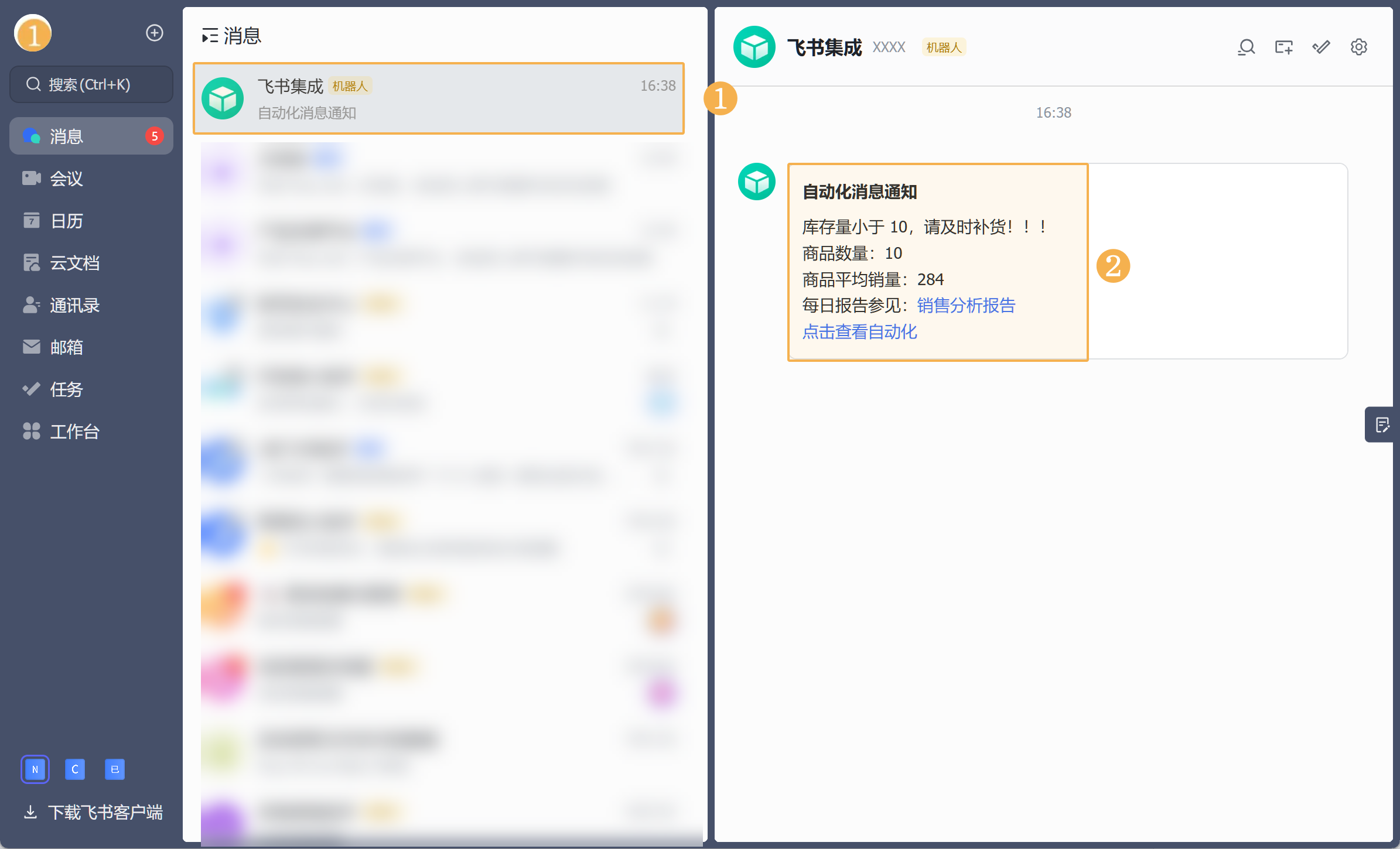Image resolution: width=1400 pixels, height=849 pixels.
Task: Open chat settings gear icon
Action: tap(1358, 47)
